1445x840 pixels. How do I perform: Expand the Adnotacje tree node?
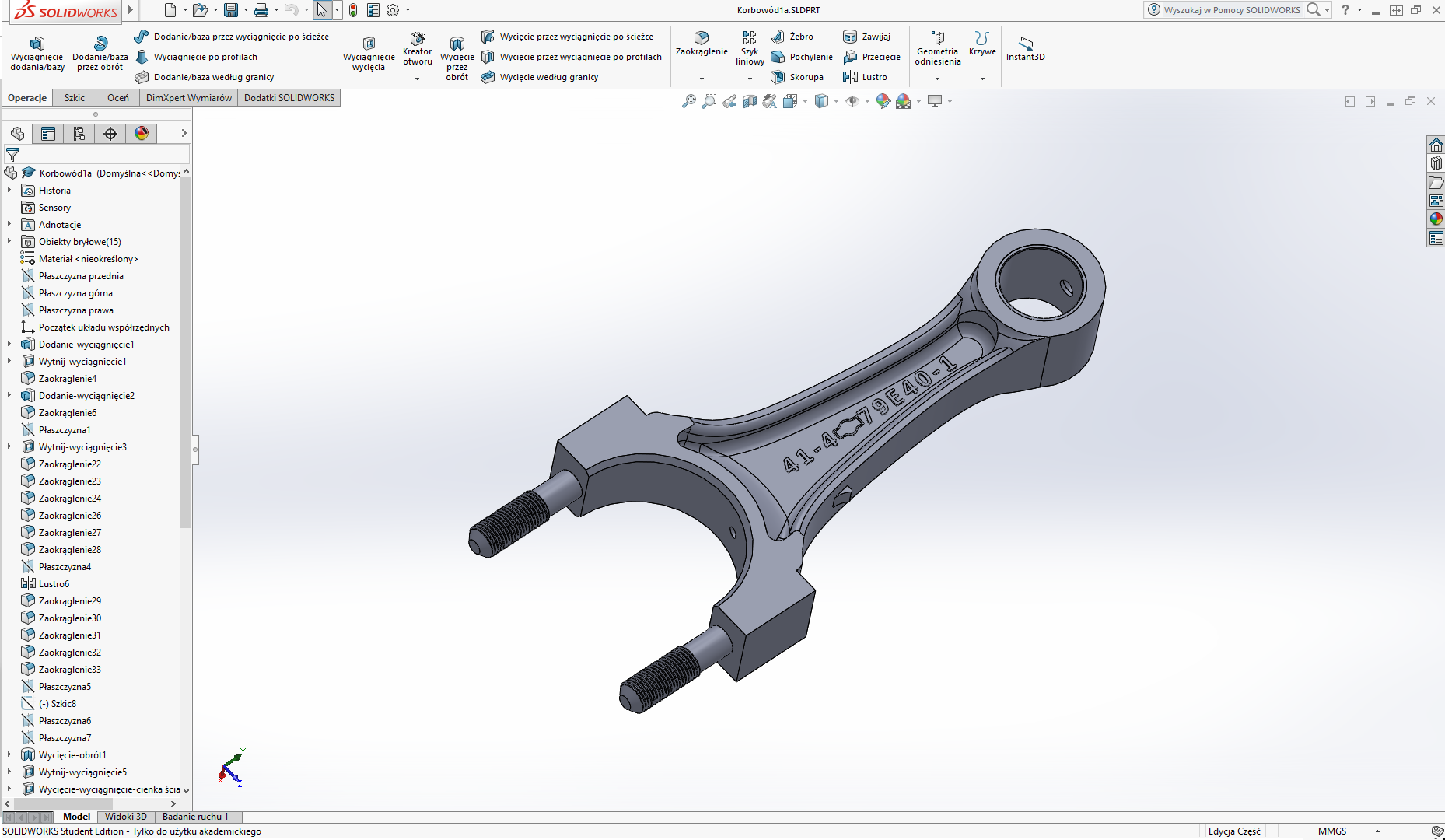point(9,224)
